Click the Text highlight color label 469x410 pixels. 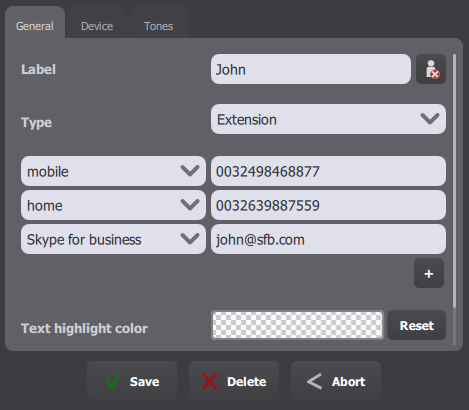pos(84,328)
